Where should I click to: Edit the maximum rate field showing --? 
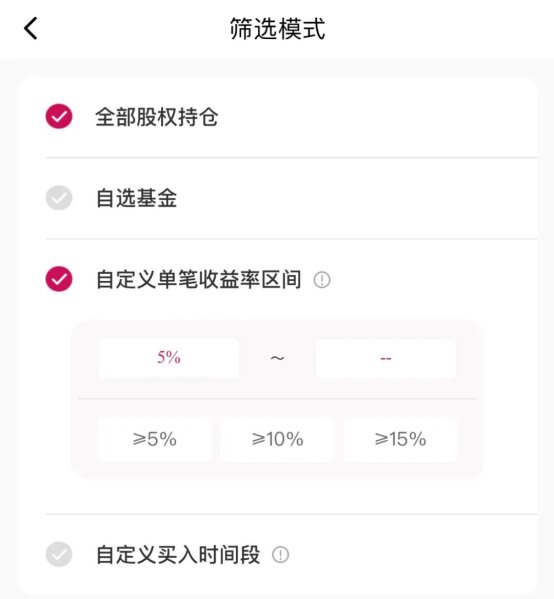[x=386, y=358]
